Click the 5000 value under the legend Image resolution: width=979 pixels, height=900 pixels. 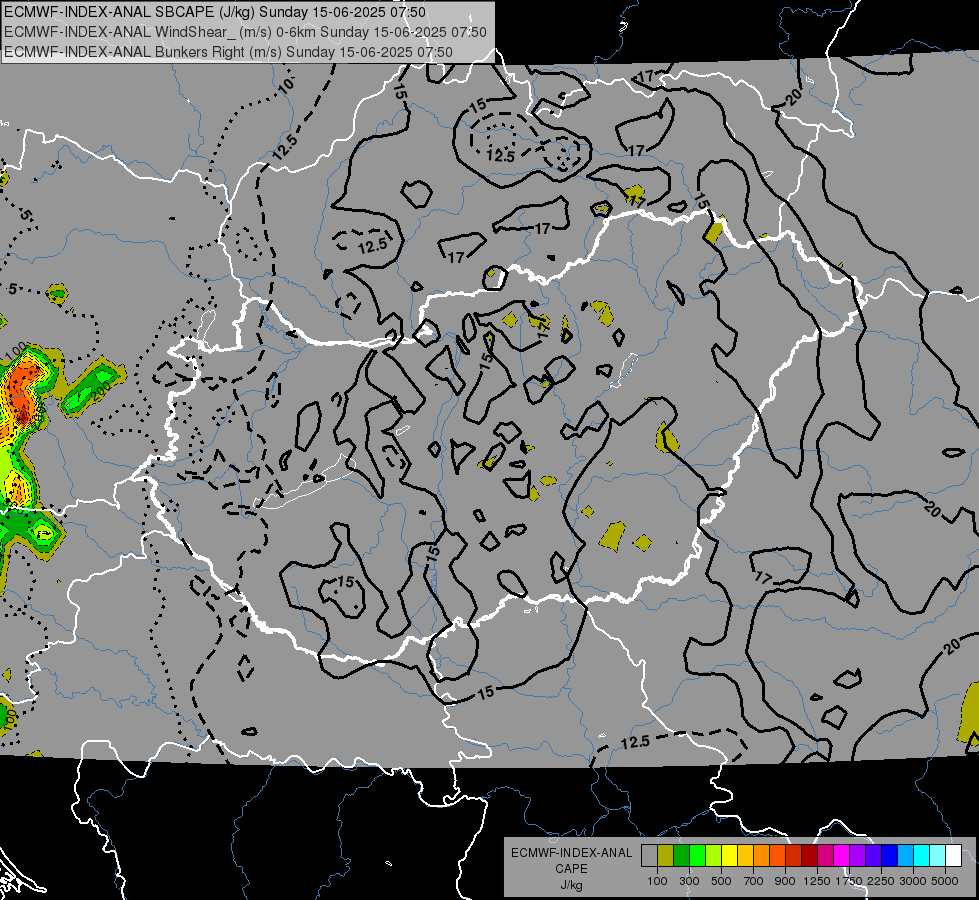[945, 881]
